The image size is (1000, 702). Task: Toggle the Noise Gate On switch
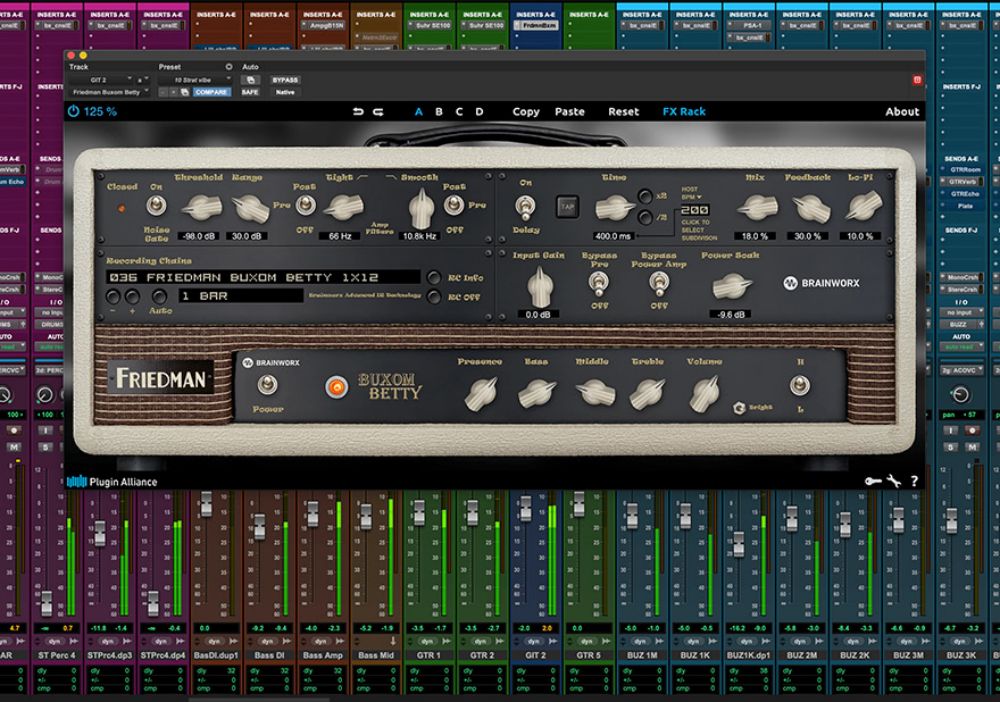[156, 205]
